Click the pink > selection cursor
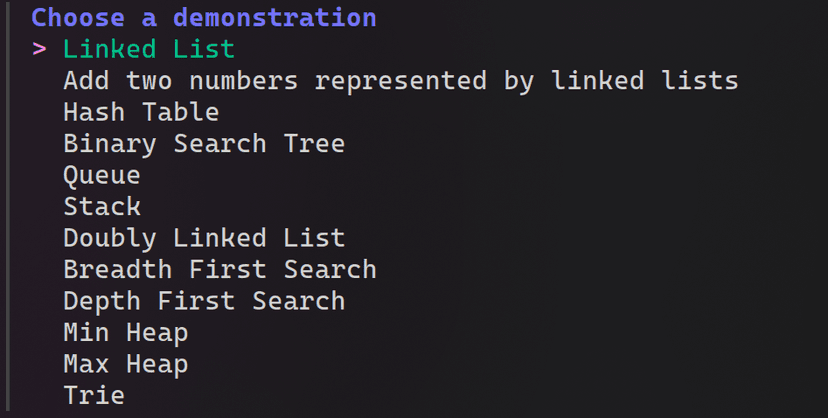This screenshot has width=828, height=418. [40, 49]
